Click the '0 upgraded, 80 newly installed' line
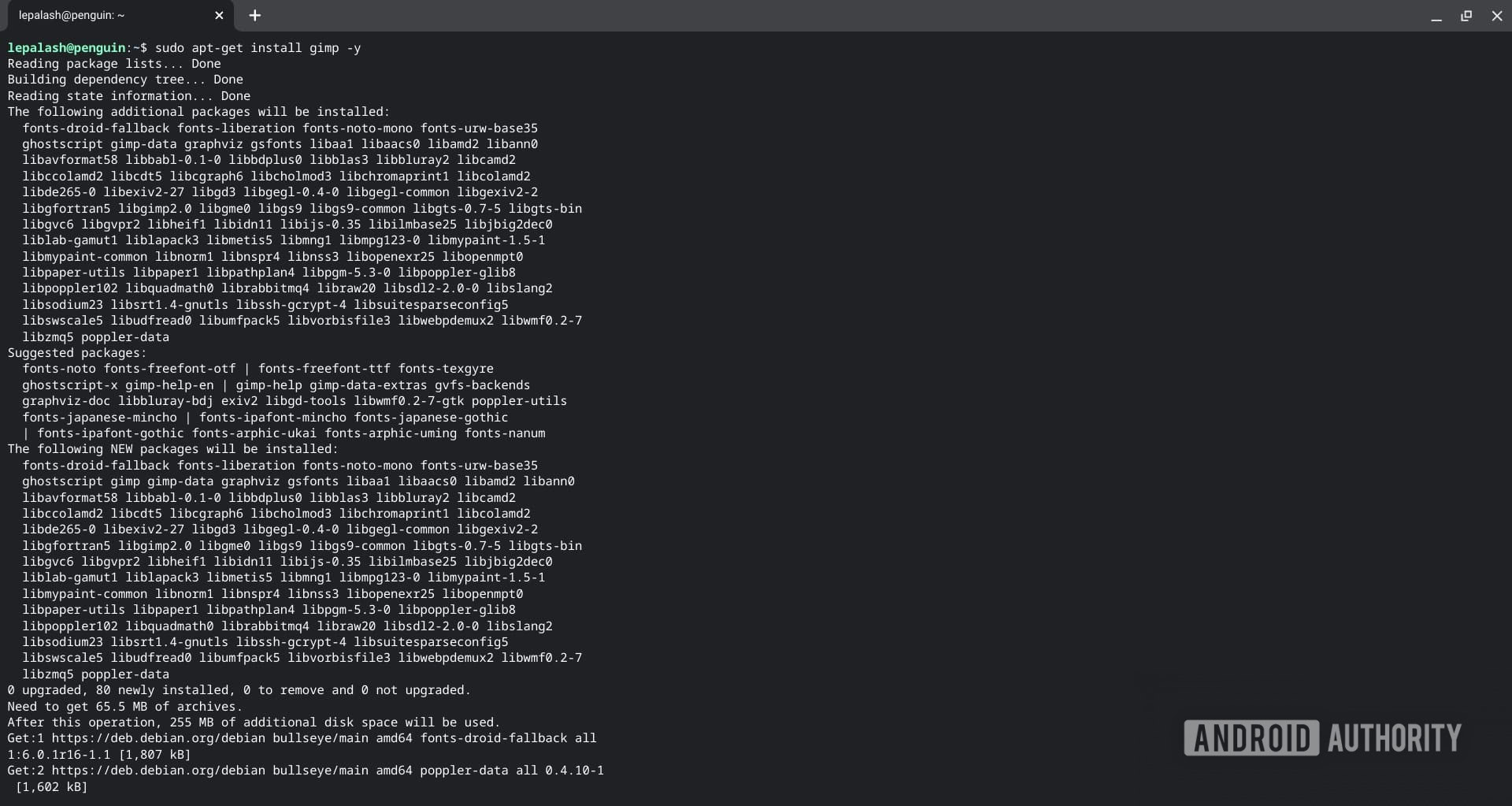This screenshot has width=1512, height=806. click(x=239, y=690)
